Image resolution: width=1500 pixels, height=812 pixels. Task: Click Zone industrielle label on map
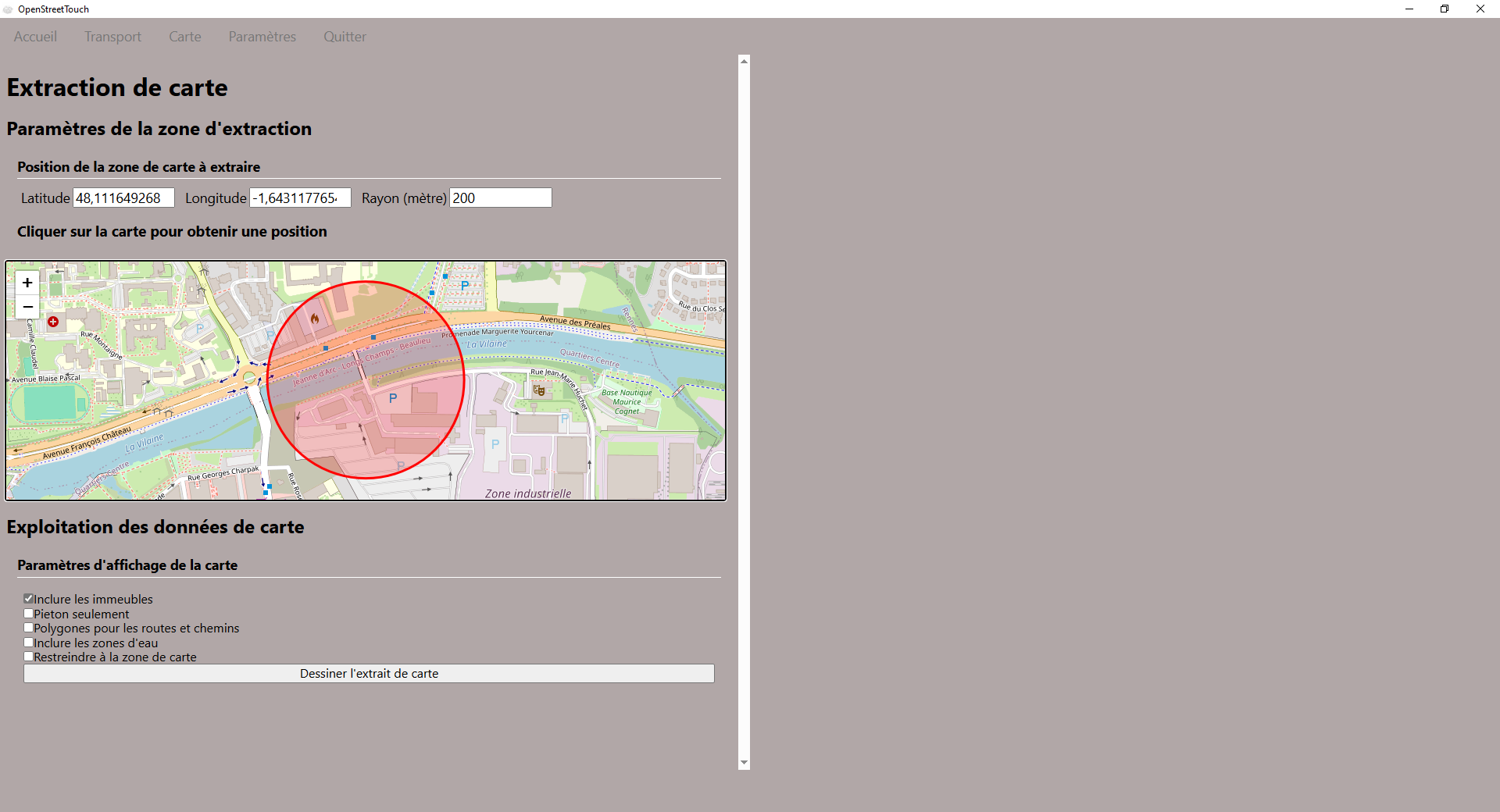point(528,493)
